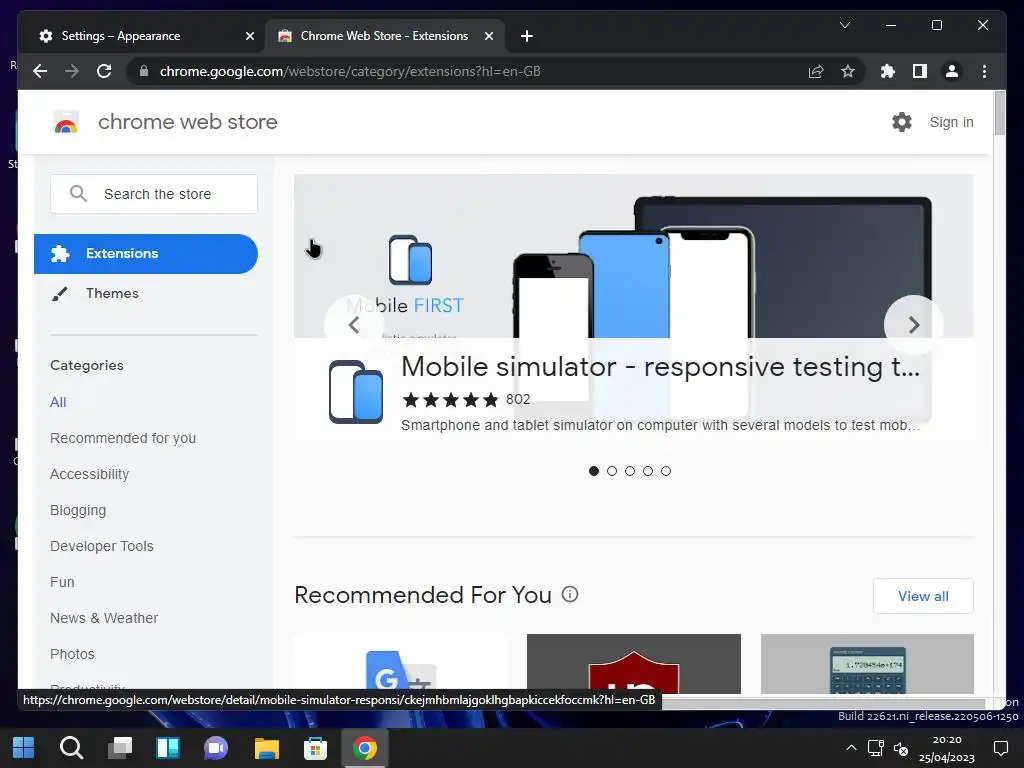This screenshot has width=1024, height=768.
Task: Click the Chrome Web Store rainbow logo
Action: pos(65,122)
